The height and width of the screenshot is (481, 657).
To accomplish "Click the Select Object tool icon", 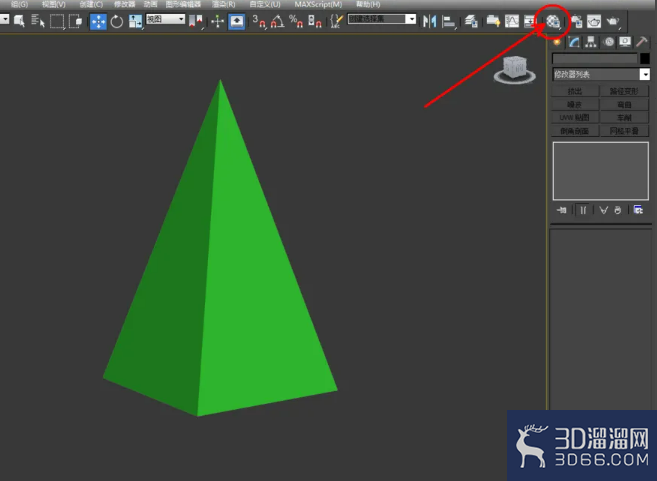I will [x=19, y=21].
